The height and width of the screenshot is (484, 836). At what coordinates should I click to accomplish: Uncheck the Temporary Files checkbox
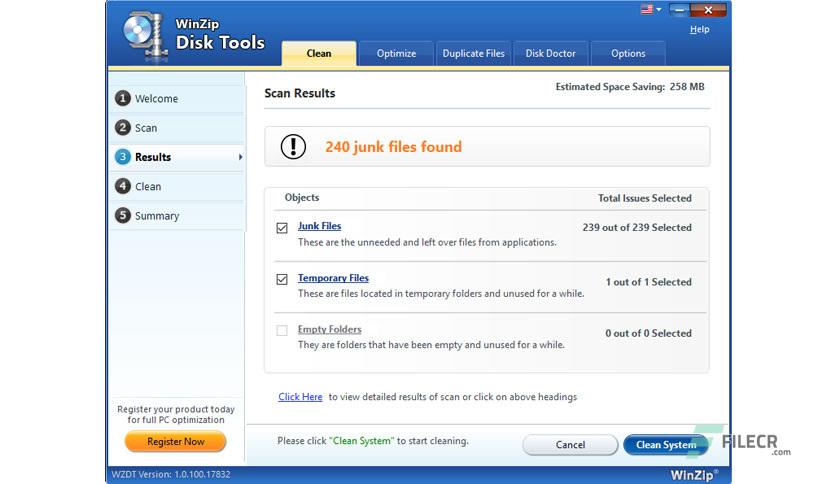(x=282, y=279)
